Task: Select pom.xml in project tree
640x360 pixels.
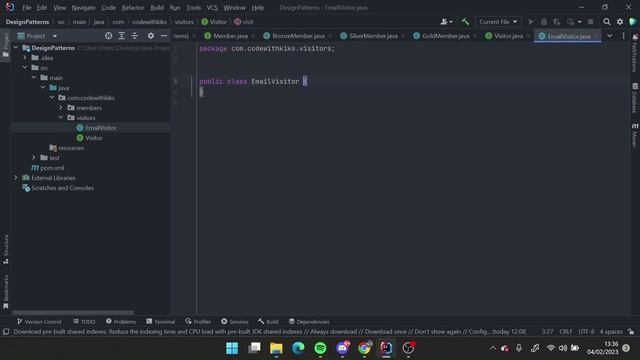Action: click(52, 168)
